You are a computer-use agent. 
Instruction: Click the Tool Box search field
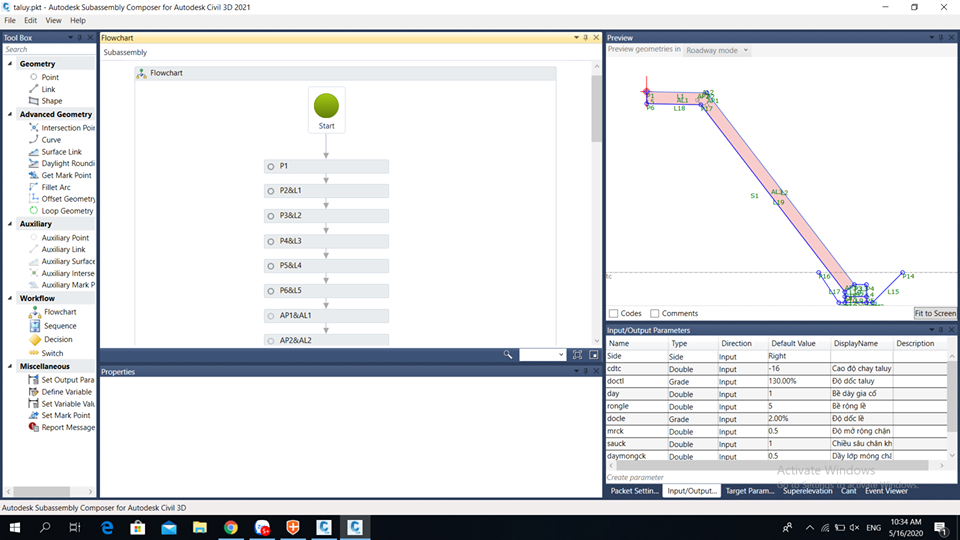click(48, 50)
